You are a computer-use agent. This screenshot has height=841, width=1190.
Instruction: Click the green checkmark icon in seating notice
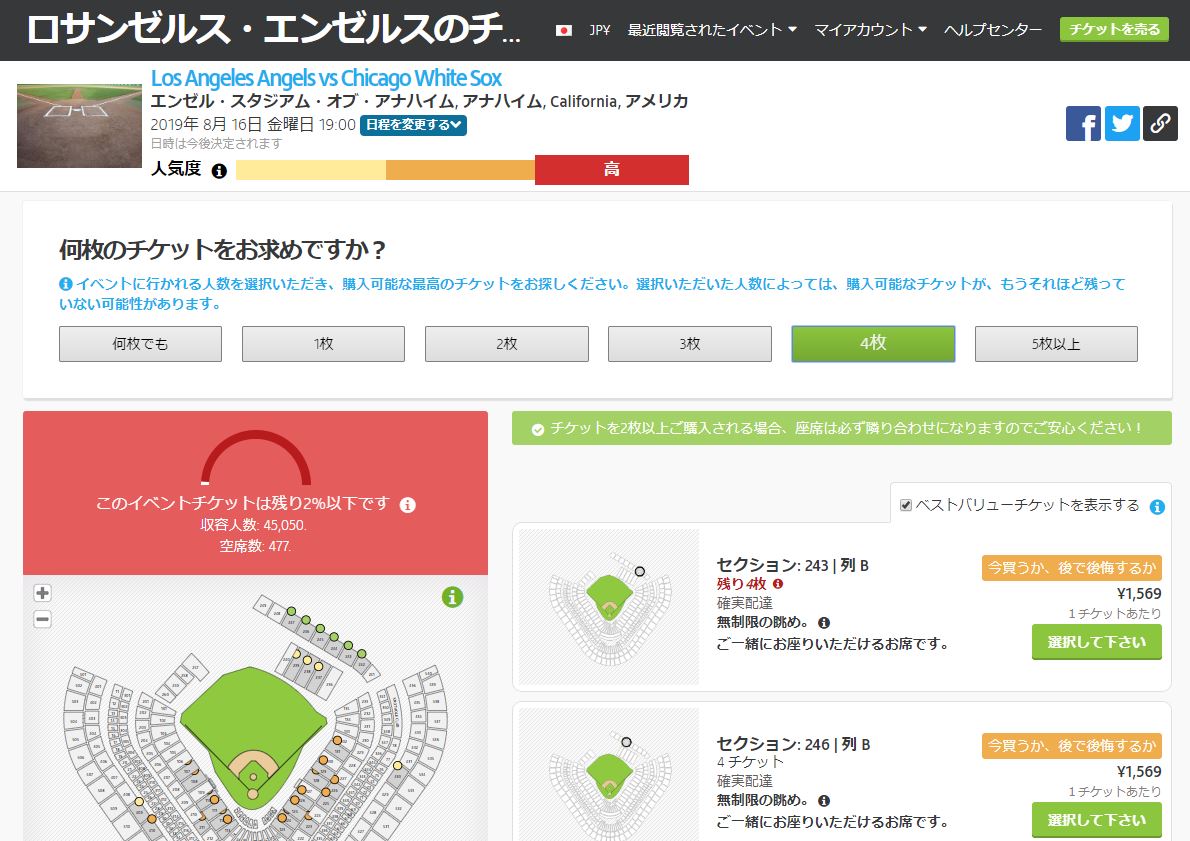[537, 430]
